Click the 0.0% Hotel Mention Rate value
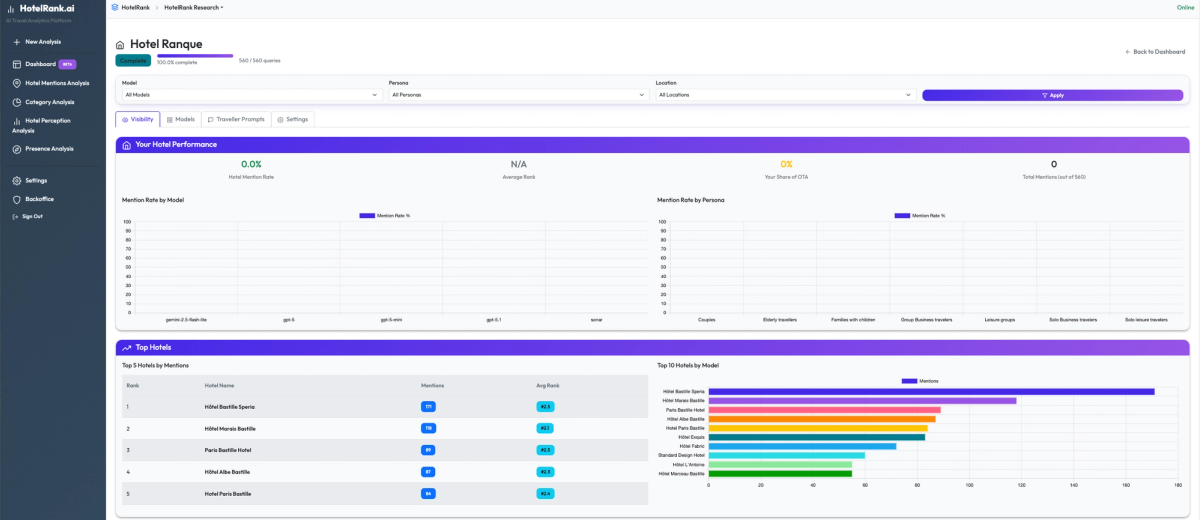Viewport: 1200px width, 520px height. (251, 164)
